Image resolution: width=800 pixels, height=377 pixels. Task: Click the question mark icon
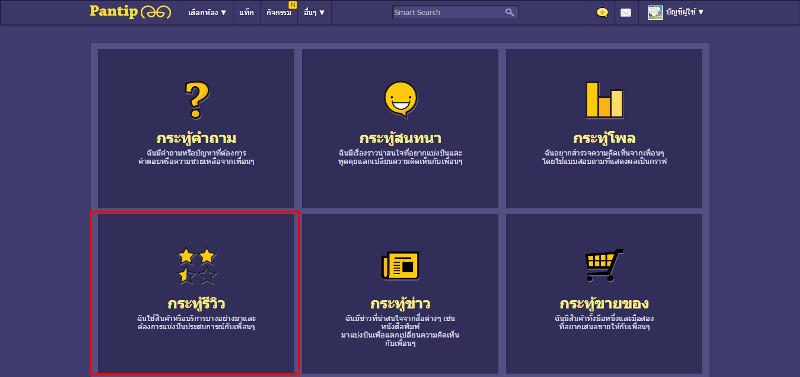pos(196,100)
